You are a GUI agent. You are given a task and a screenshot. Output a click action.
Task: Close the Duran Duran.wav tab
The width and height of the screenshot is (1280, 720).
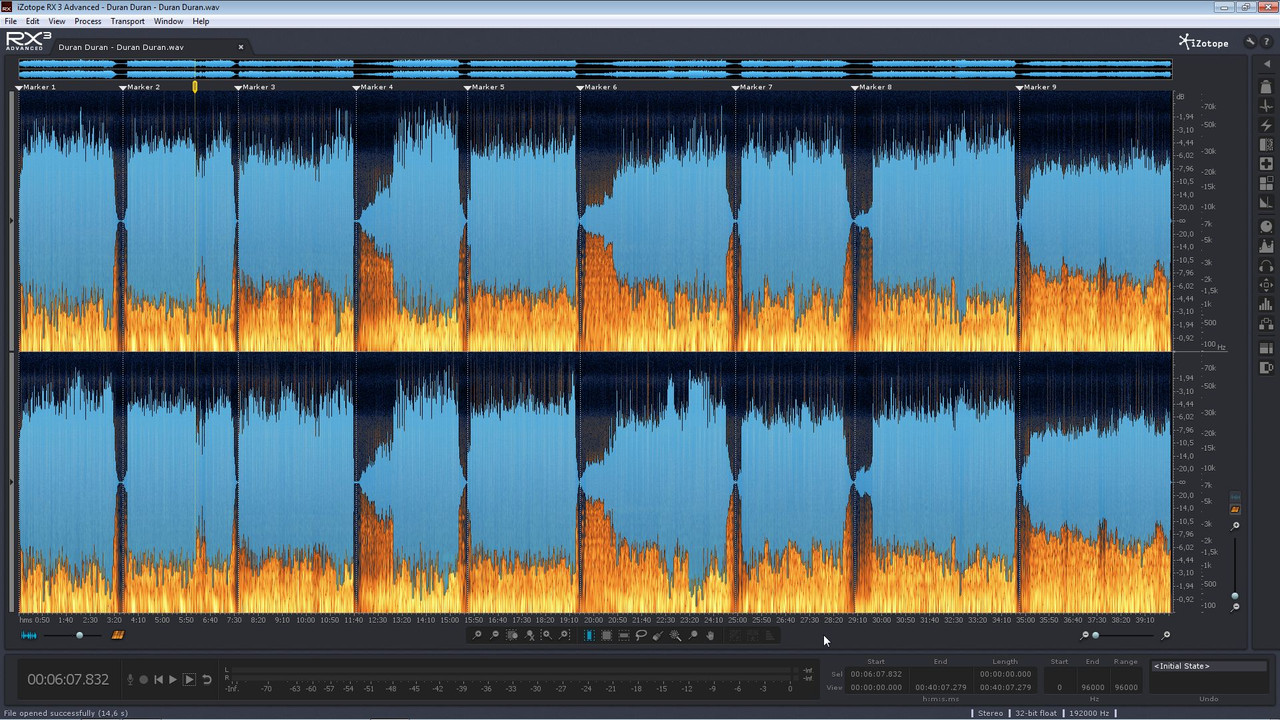coord(241,47)
